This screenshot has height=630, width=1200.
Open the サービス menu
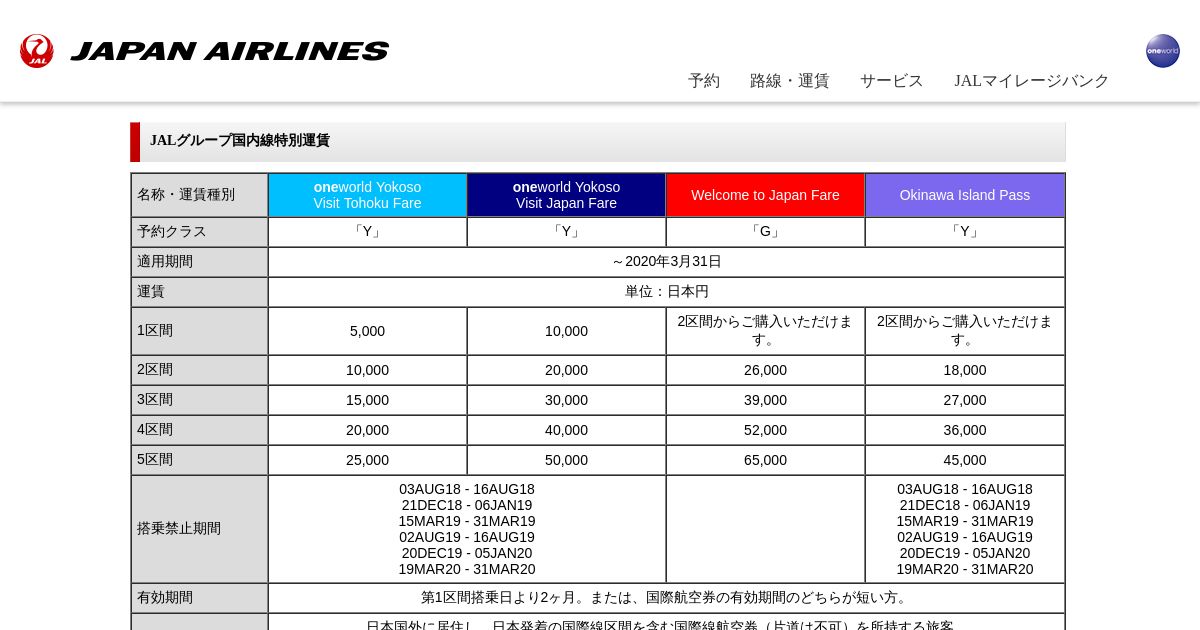[x=892, y=81]
